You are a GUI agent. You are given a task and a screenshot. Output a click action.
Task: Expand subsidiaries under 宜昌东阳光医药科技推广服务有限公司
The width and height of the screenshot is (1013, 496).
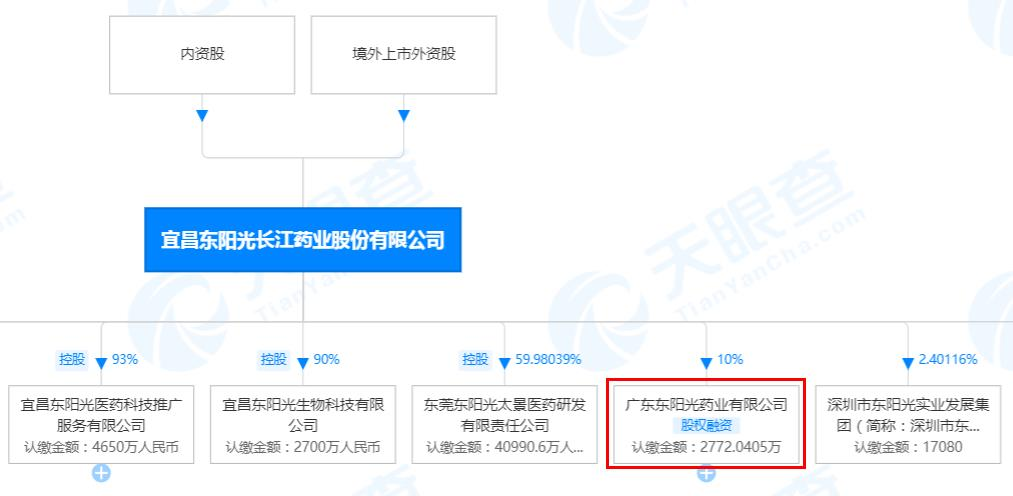tap(101, 473)
